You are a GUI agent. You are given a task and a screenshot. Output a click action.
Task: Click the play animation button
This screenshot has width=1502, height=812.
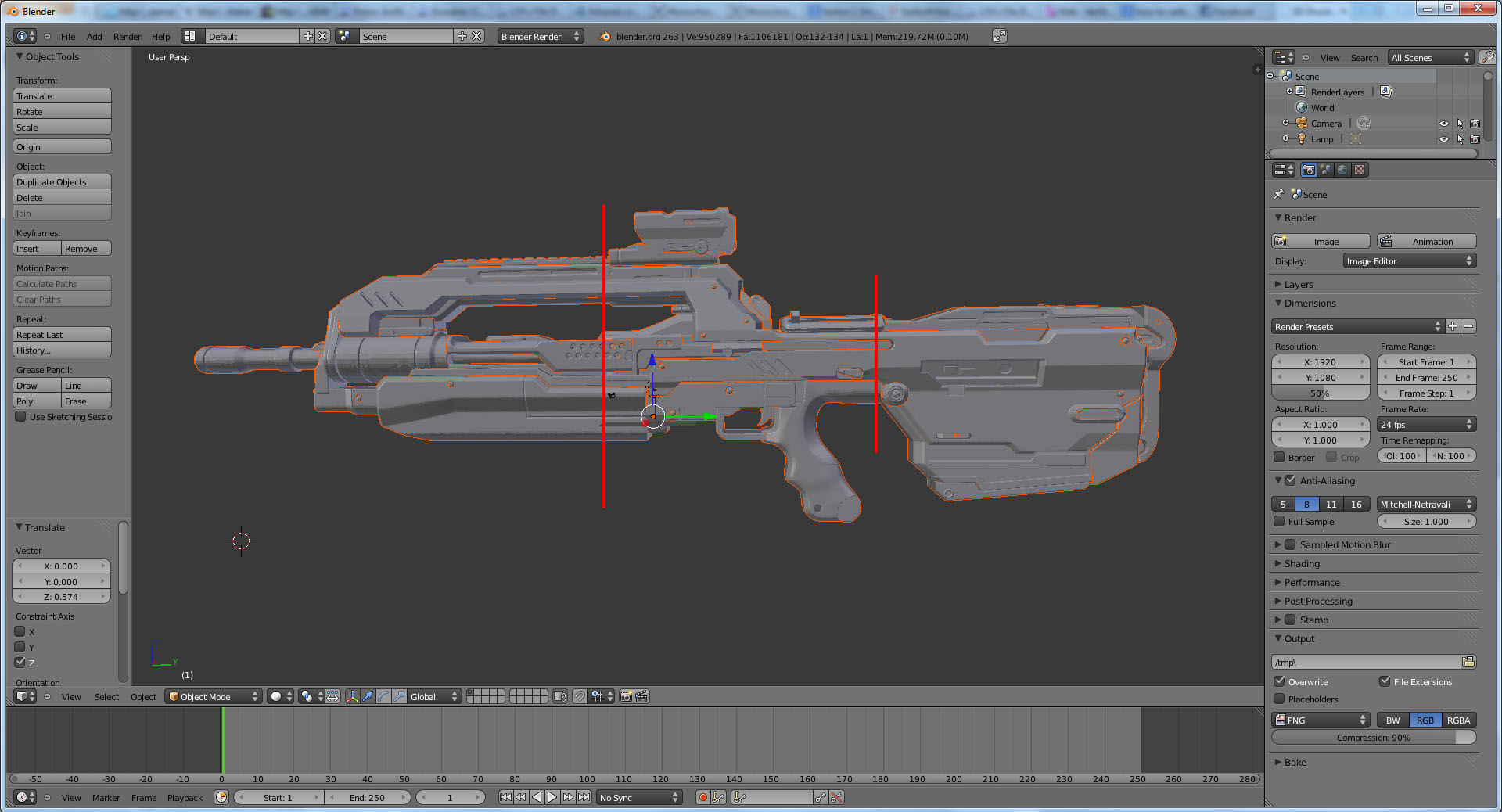pos(552,797)
